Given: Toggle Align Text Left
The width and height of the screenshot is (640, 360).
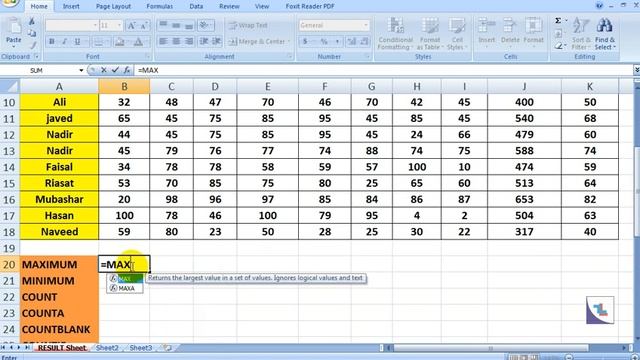Looking at the screenshot, I should pos(163,41).
